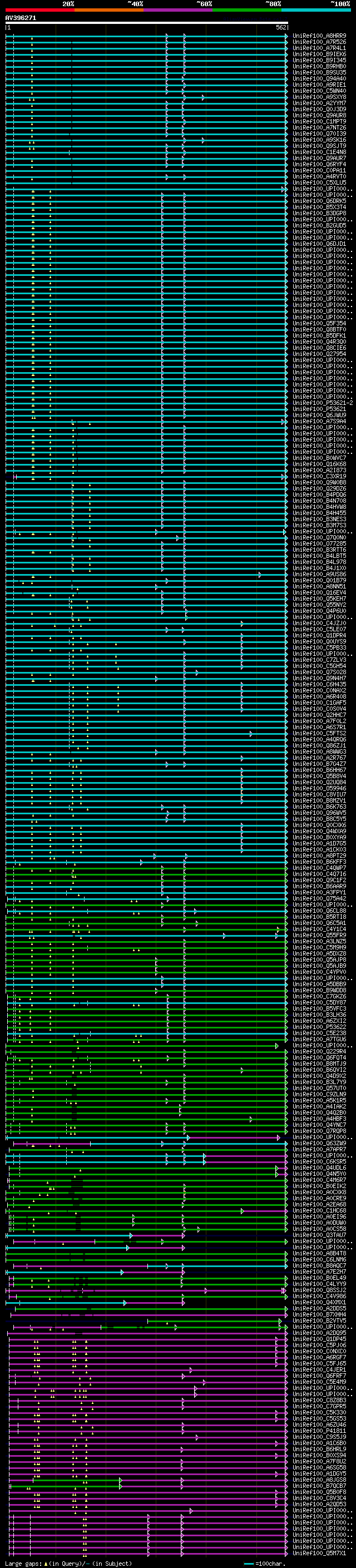356x1568 pixels.
Task: Select hit label UniRef100_C4JZJ0
Action: [x=319, y=623]
